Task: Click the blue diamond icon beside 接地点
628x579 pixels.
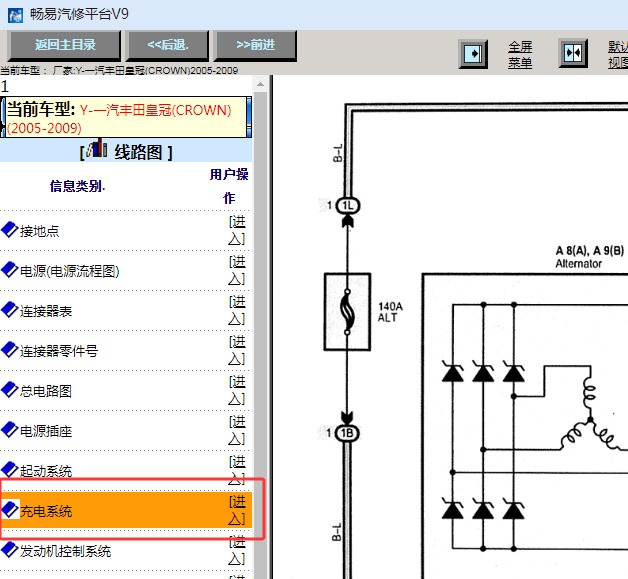Action: point(10,230)
